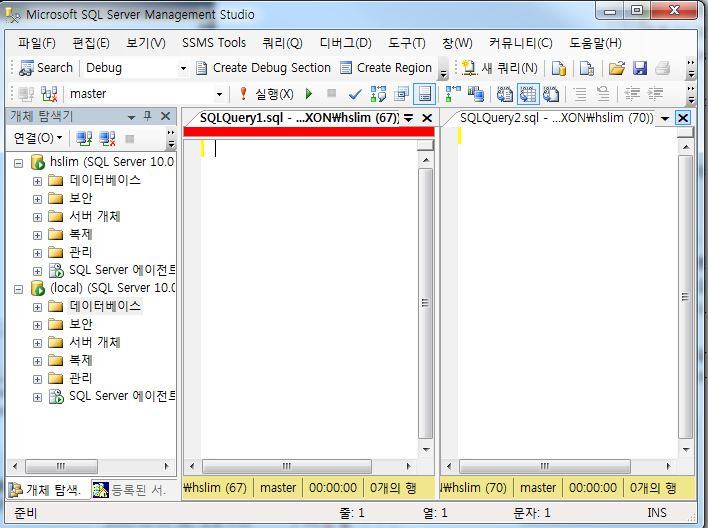Click the Database Engine Query icon
Screen dimensions: 708x528
(x=559, y=69)
